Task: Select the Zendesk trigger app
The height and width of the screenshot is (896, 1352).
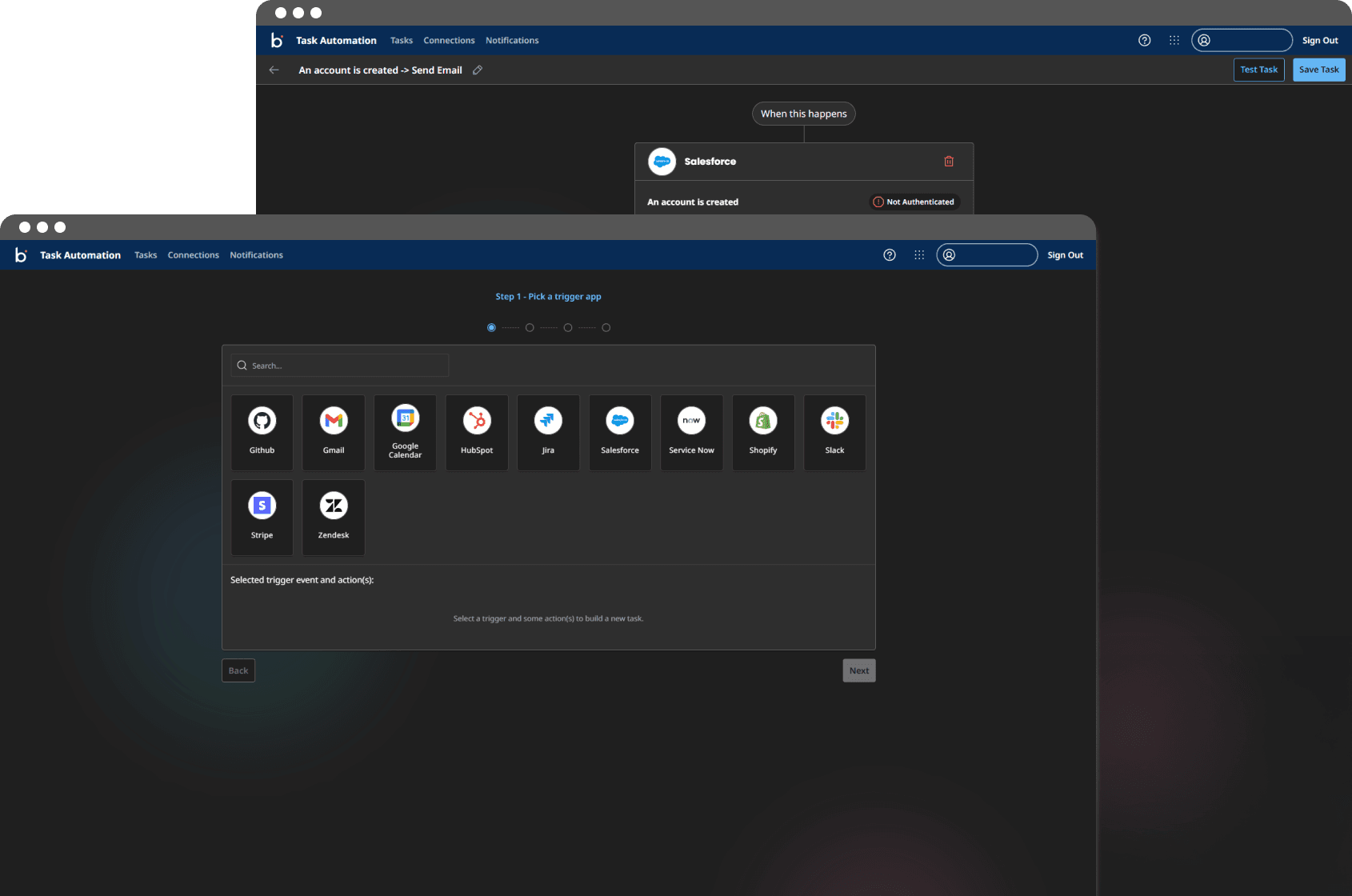Action: 334,517
